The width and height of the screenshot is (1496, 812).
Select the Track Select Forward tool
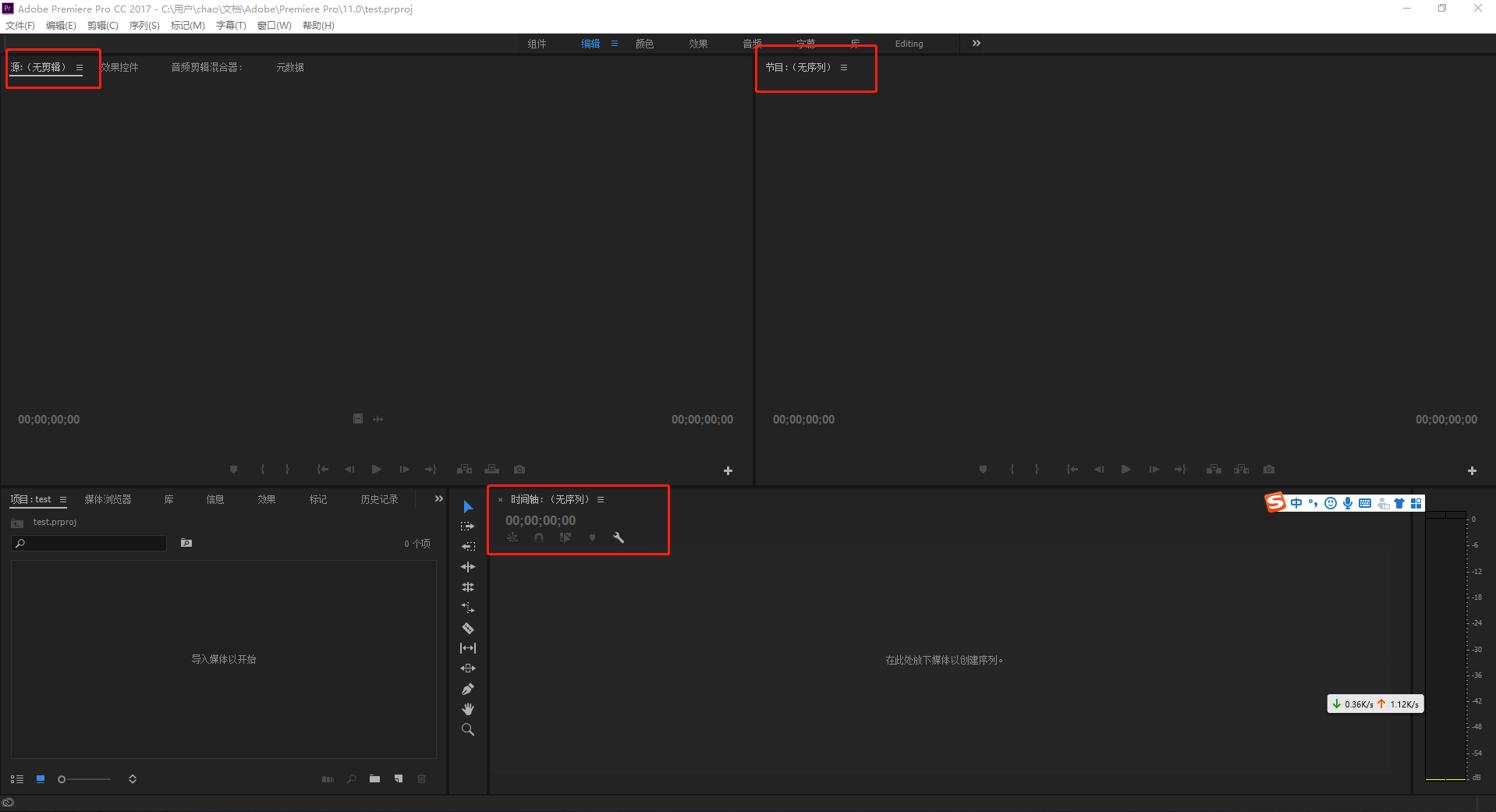pyautogui.click(x=468, y=526)
